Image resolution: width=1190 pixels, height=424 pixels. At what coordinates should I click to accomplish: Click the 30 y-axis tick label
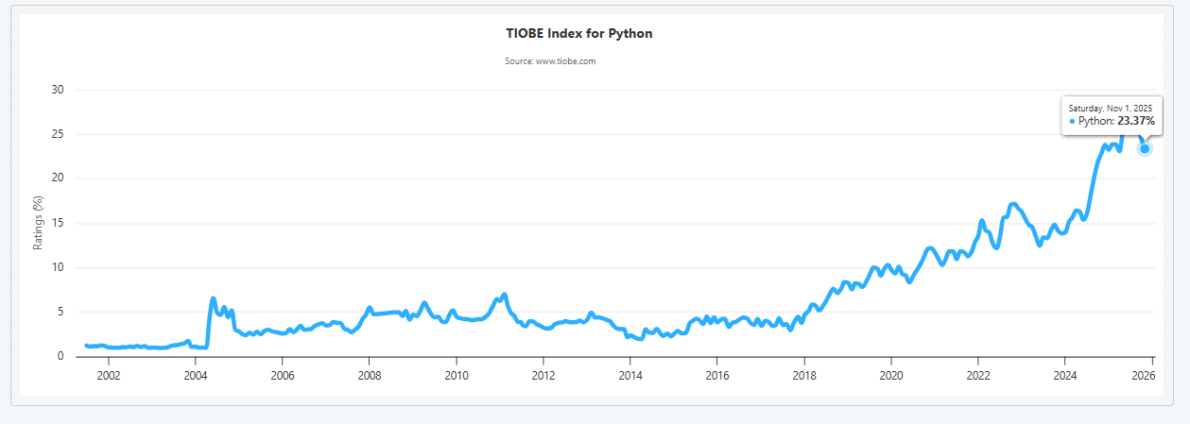pyautogui.click(x=58, y=90)
